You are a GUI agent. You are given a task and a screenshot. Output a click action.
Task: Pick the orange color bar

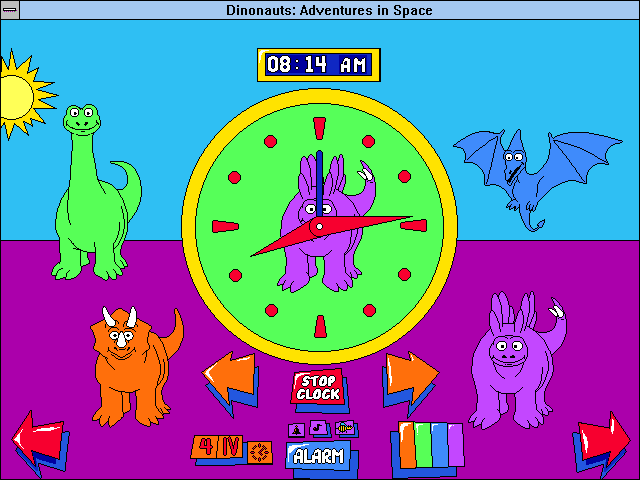(x=408, y=445)
